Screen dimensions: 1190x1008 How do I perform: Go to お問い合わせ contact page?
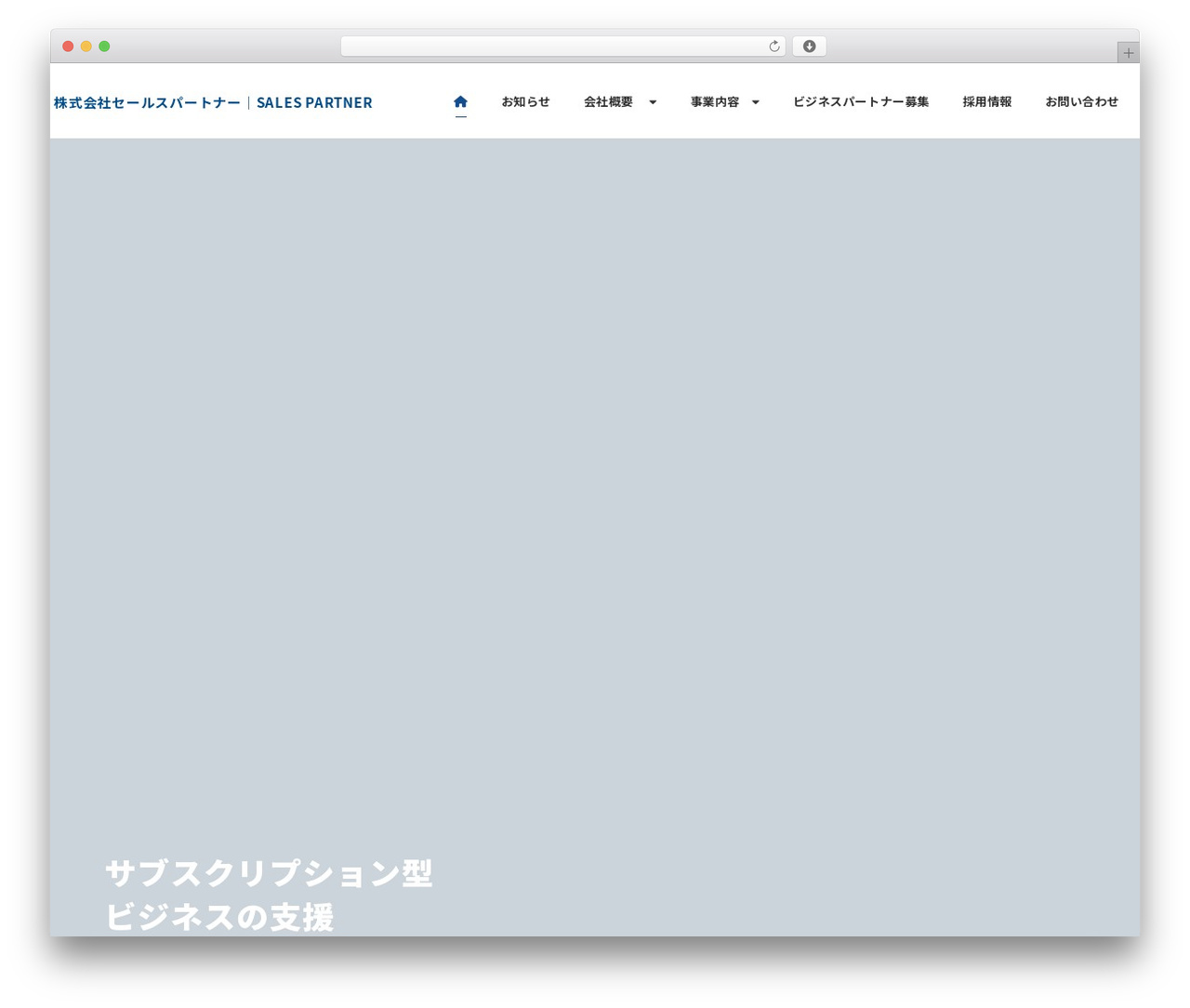click(1082, 102)
